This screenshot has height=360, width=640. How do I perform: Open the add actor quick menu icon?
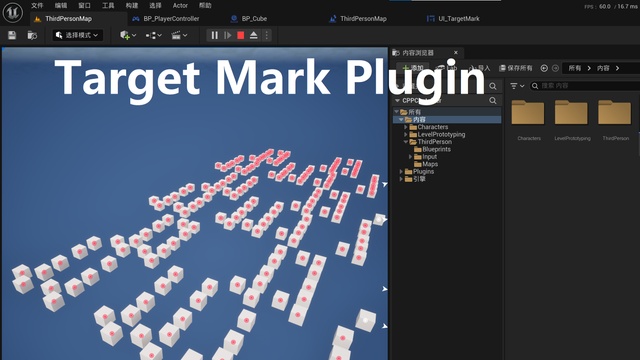pyautogui.click(x=128, y=36)
